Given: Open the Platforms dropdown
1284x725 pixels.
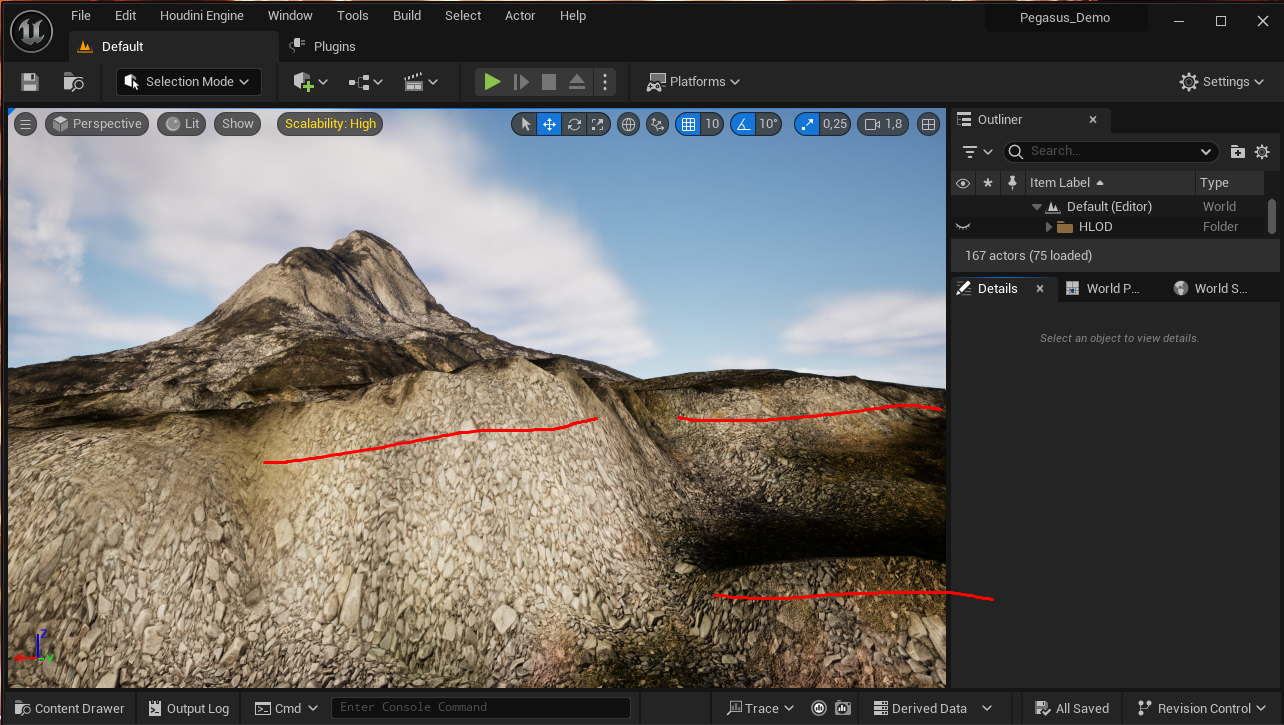Looking at the screenshot, I should (694, 82).
